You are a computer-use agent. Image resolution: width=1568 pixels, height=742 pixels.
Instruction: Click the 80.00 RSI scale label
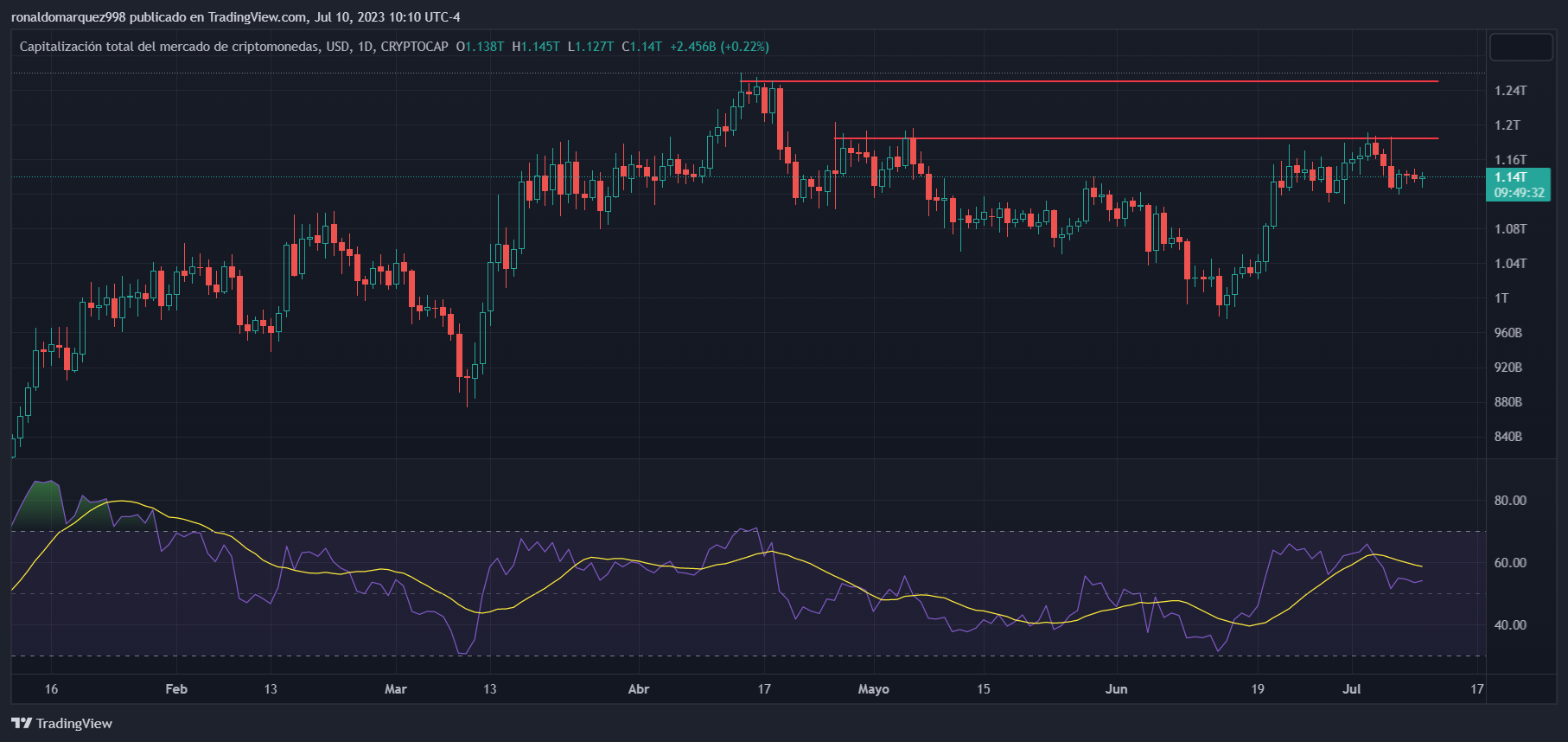[1510, 501]
